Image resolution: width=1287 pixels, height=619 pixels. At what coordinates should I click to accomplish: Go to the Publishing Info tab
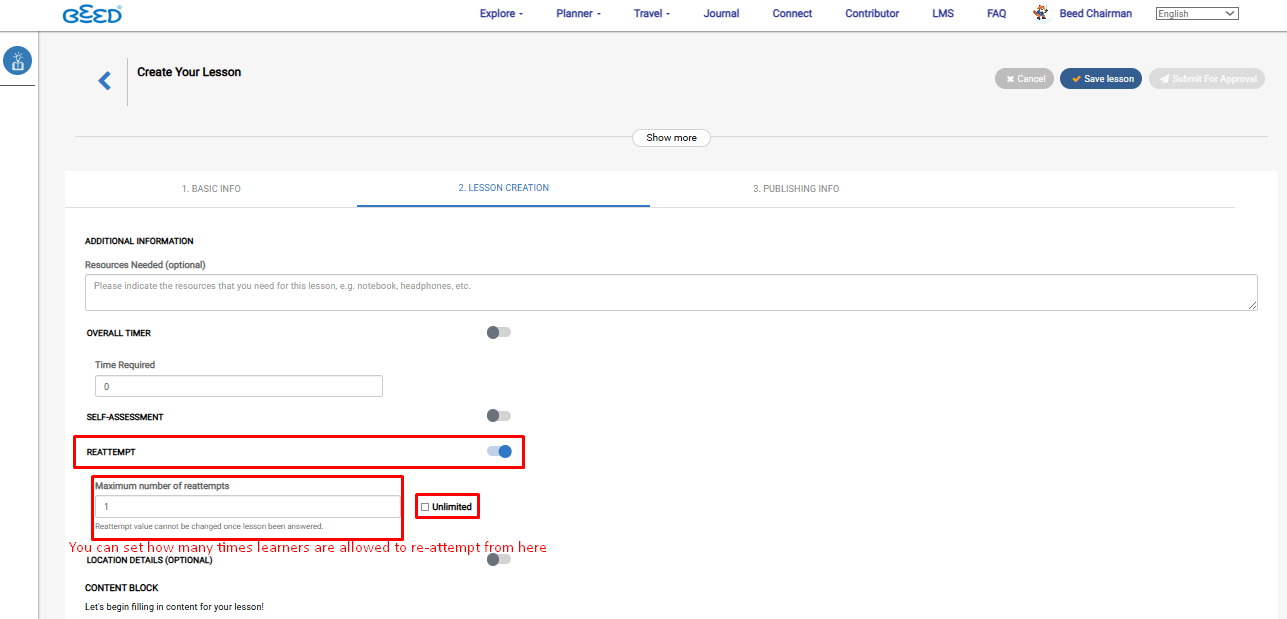[796, 189]
